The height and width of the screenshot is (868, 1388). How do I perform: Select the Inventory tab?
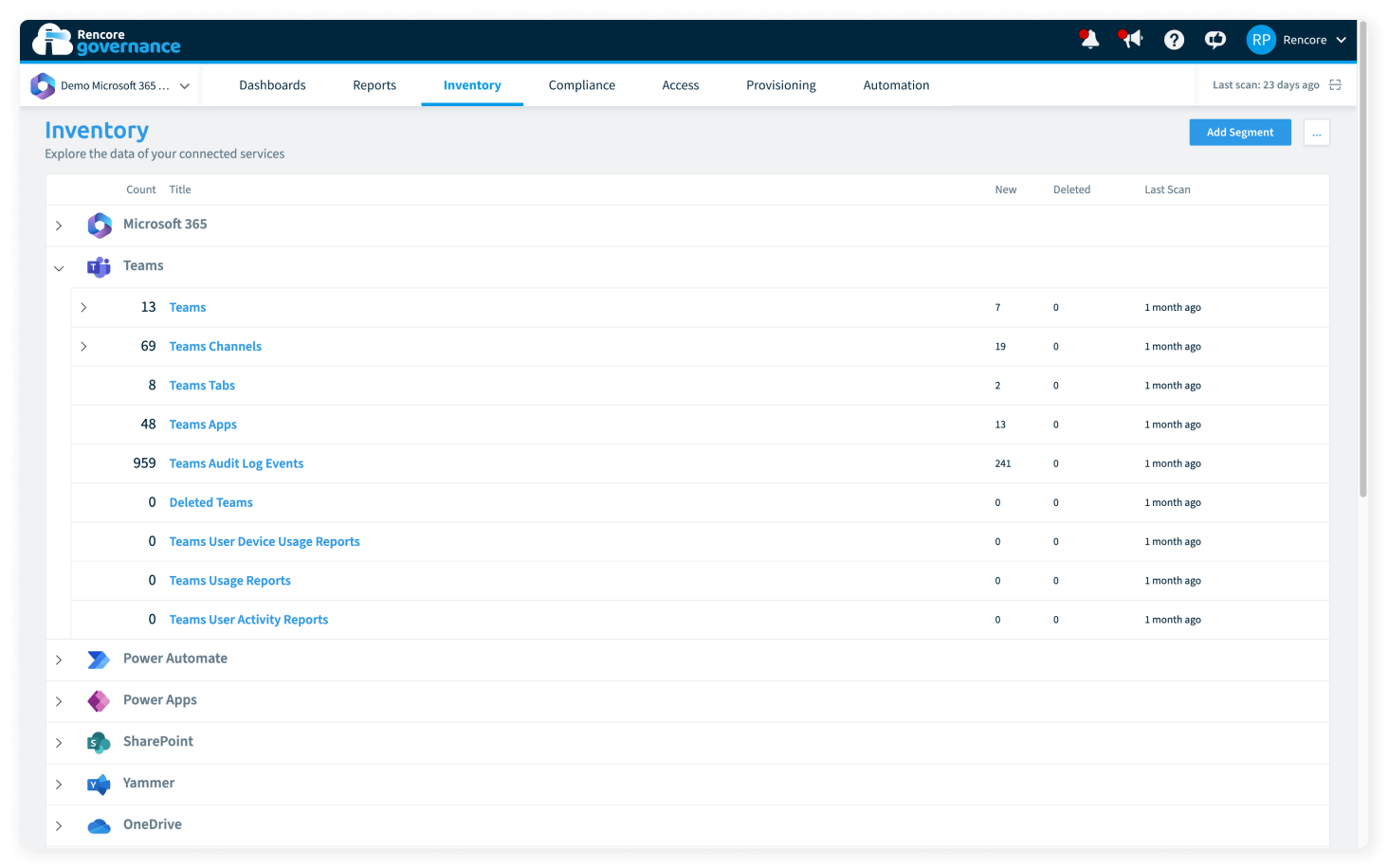click(x=472, y=85)
